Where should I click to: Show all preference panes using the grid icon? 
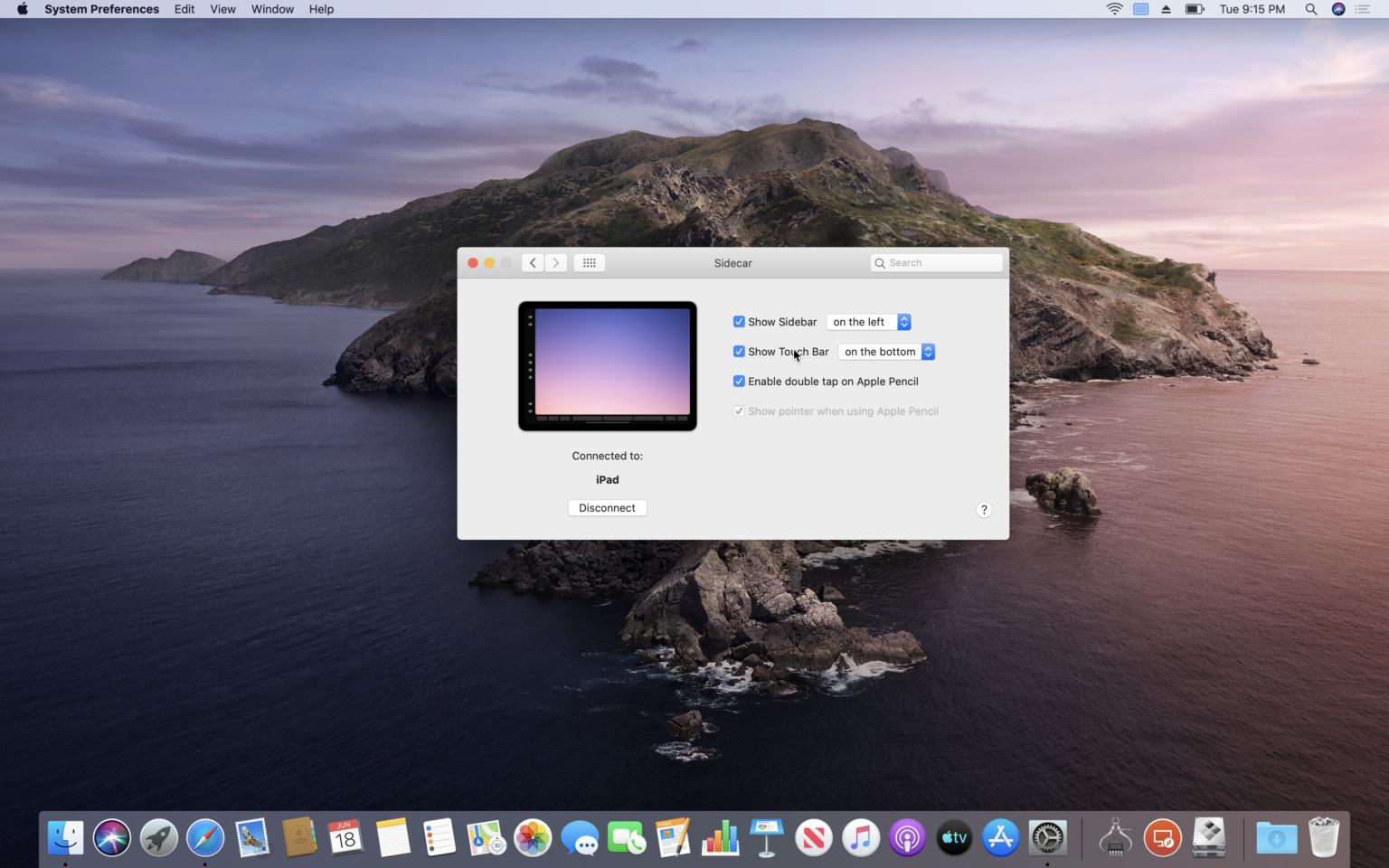589,262
